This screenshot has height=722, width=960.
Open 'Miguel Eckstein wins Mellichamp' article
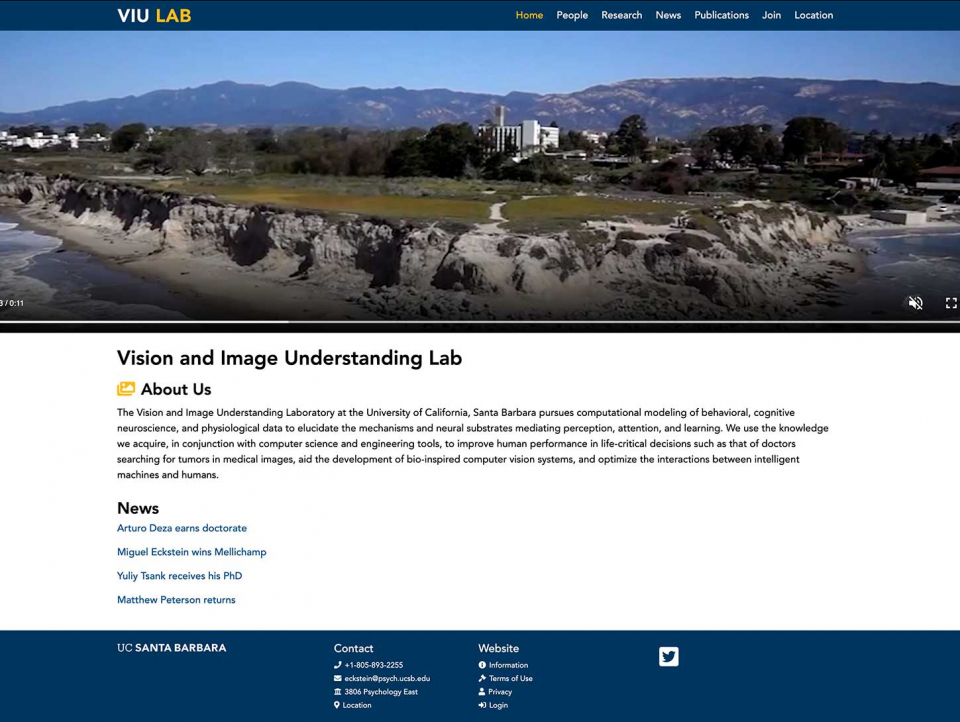[x=192, y=552]
